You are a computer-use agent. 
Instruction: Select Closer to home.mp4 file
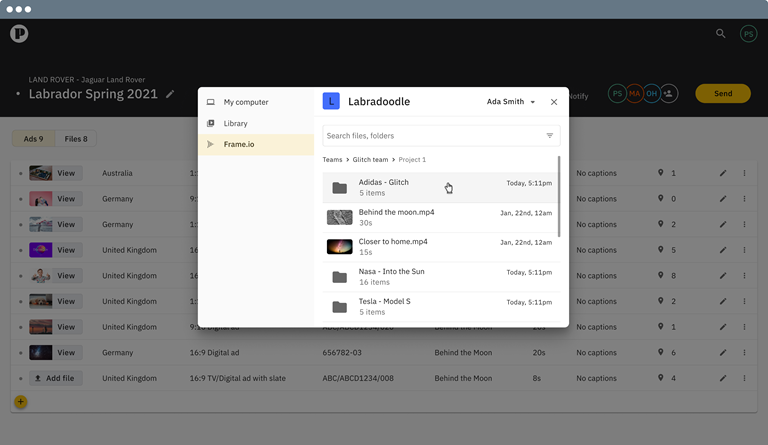[440, 247]
